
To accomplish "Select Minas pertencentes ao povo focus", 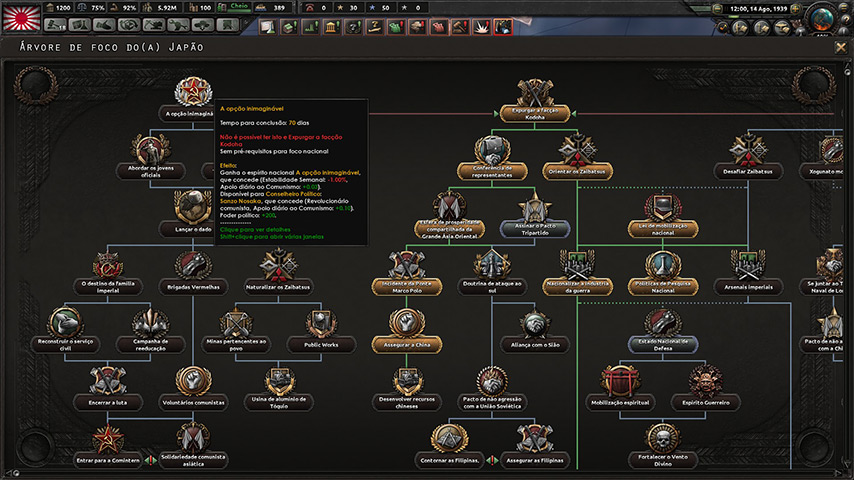I will click(236, 330).
